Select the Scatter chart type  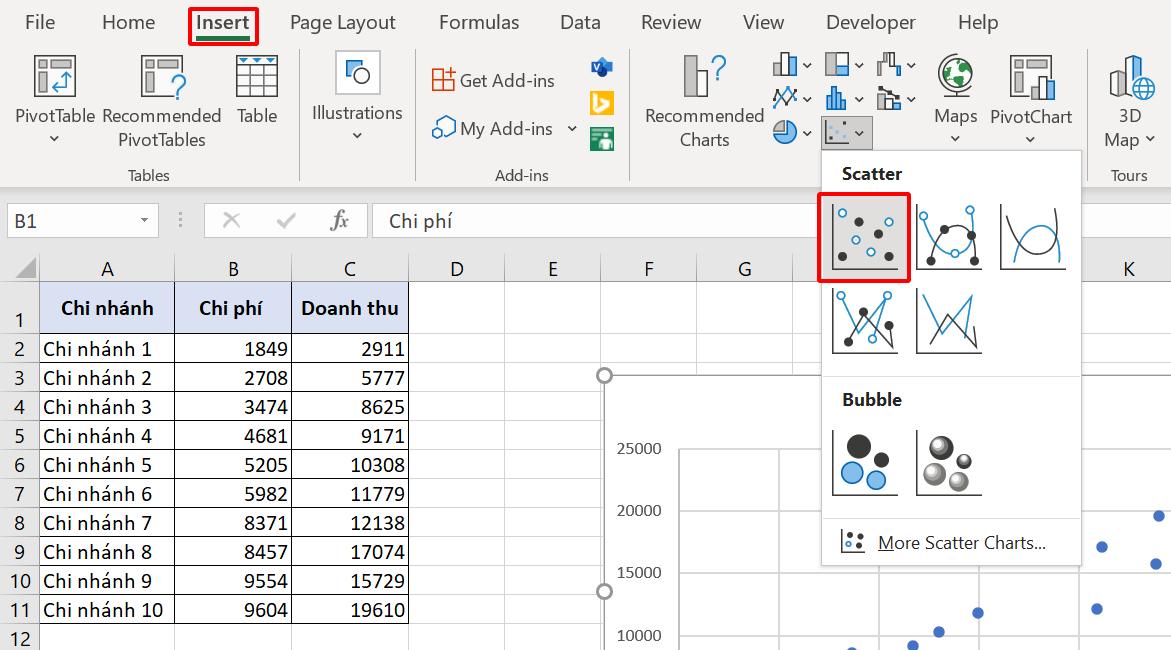click(x=864, y=237)
